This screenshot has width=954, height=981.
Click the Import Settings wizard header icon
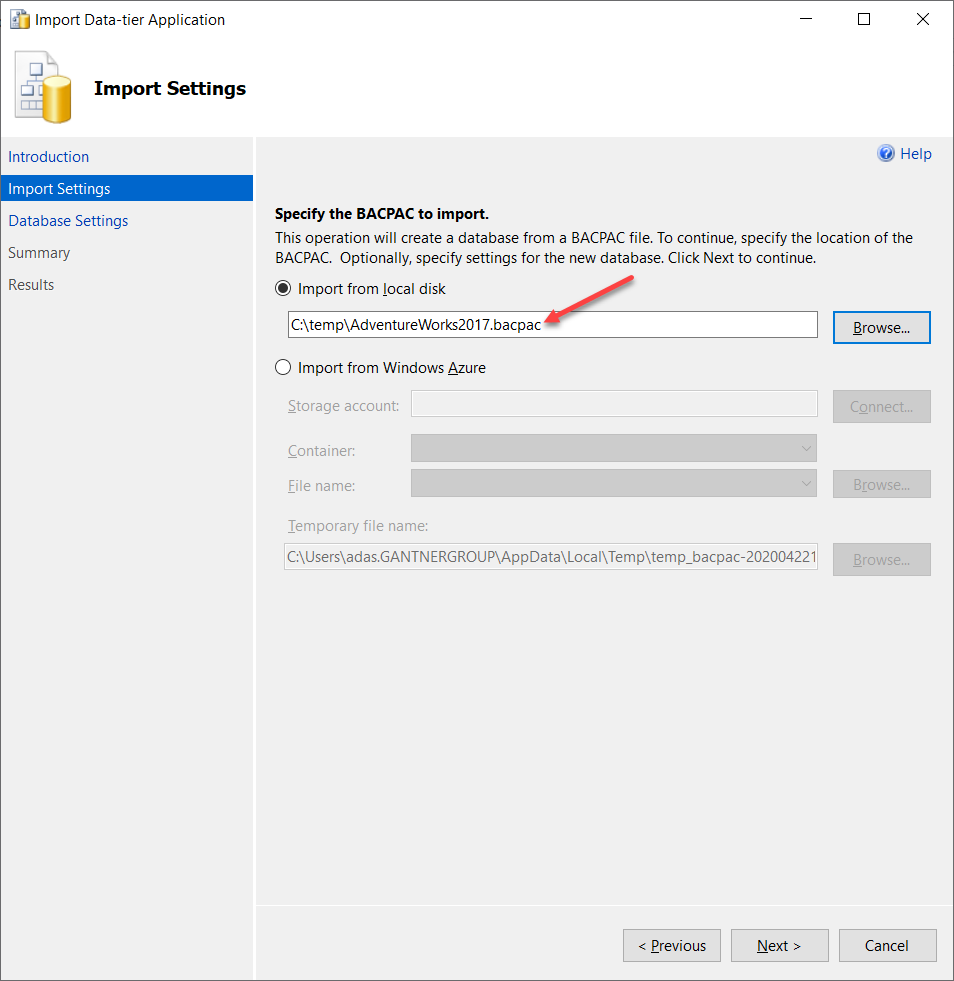pyautogui.click(x=42, y=87)
